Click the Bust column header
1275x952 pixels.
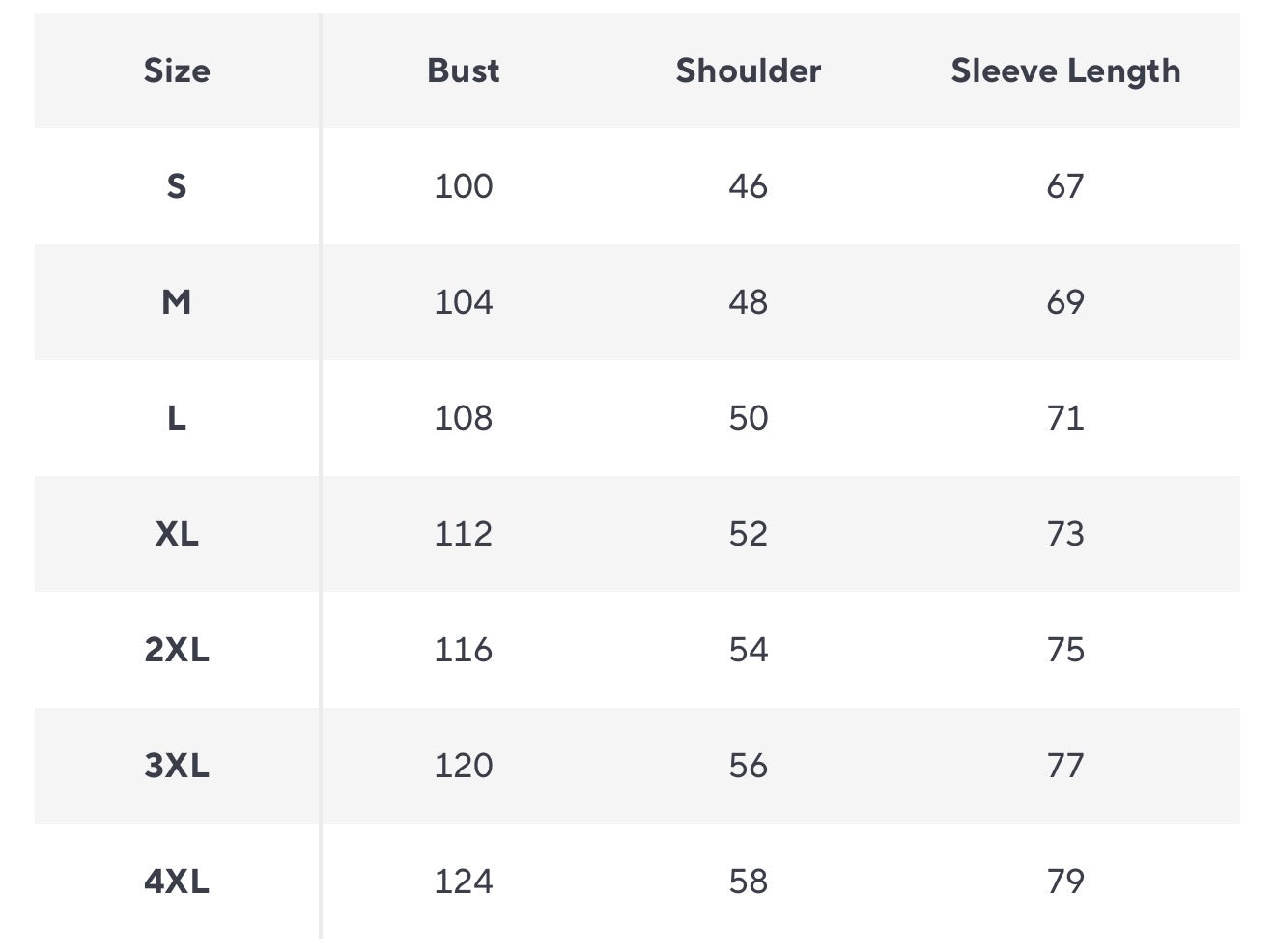[x=464, y=70]
